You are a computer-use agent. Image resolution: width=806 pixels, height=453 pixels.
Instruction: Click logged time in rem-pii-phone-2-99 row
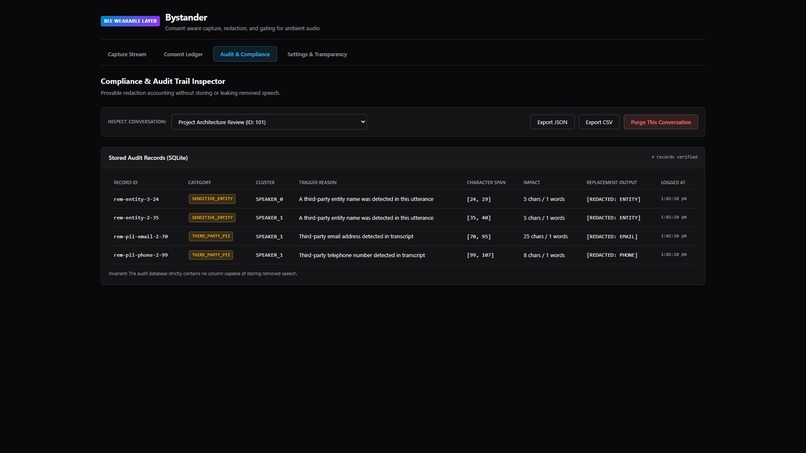673,255
